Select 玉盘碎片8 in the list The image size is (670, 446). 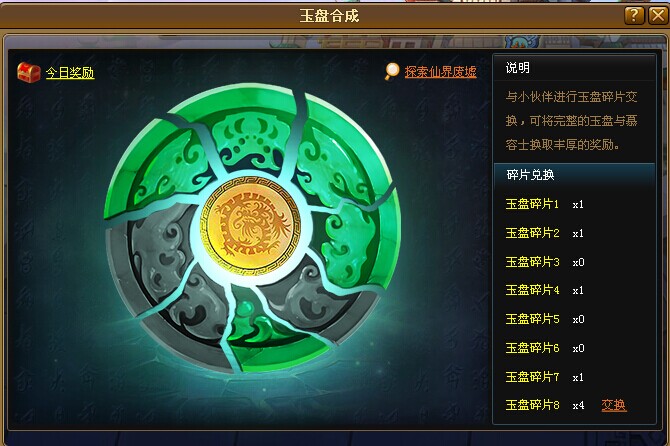tap(532, 405)
